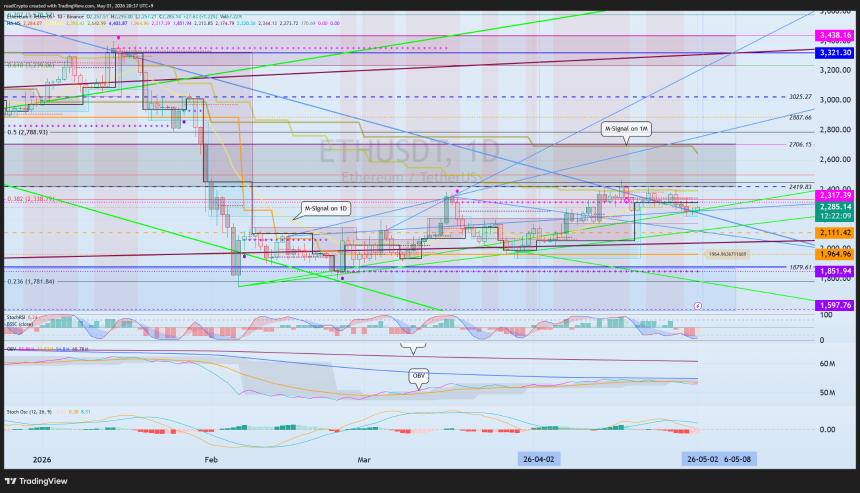Click the StochRSI indicator legend

[22, 318]
